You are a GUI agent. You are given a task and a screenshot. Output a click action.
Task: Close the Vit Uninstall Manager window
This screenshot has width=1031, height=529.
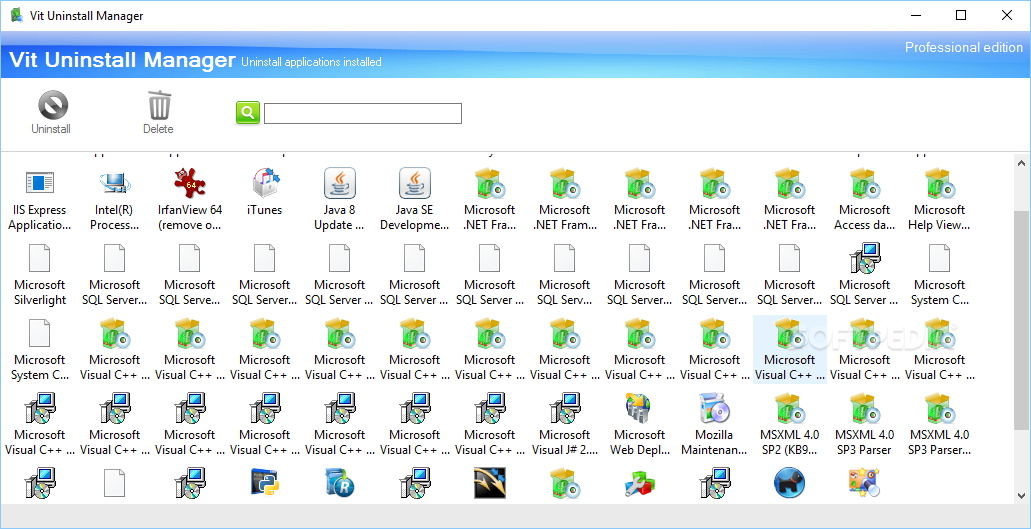(1007, 15)
